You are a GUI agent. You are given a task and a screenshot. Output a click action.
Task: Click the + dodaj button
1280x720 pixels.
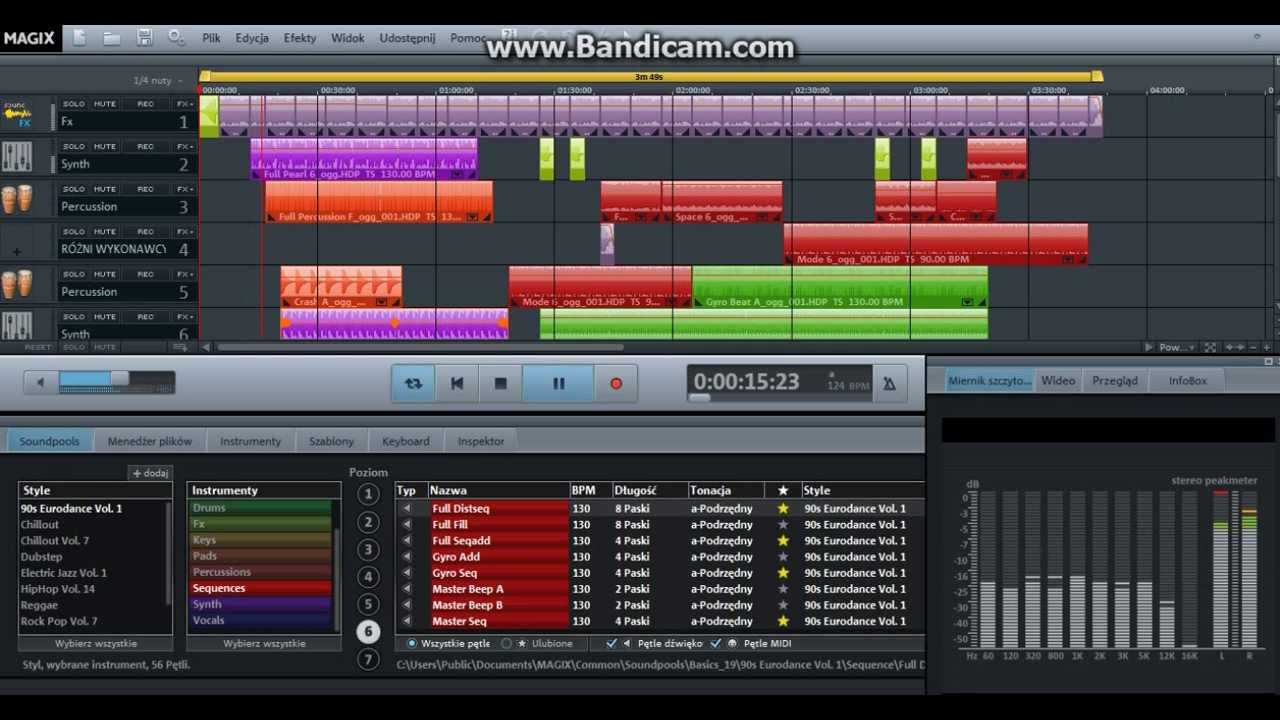tap(150, 473)
